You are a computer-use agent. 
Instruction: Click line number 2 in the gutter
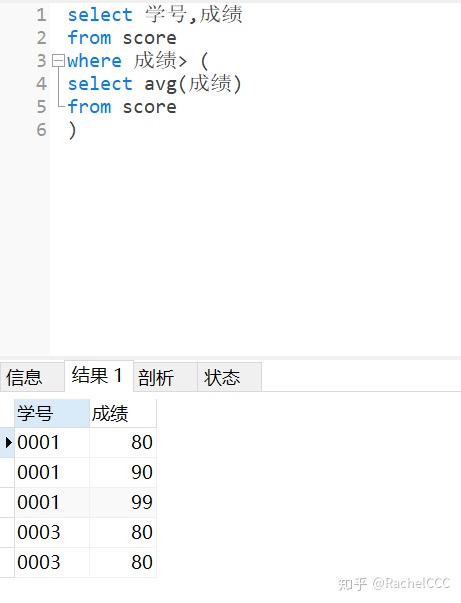tap(42, 38)
